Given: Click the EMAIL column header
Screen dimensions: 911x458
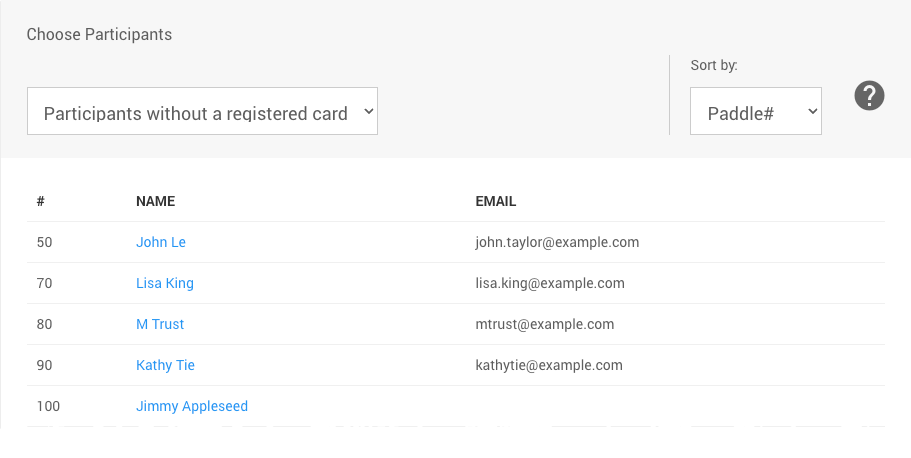Looking at the screenshot, I should pos(496,201).
